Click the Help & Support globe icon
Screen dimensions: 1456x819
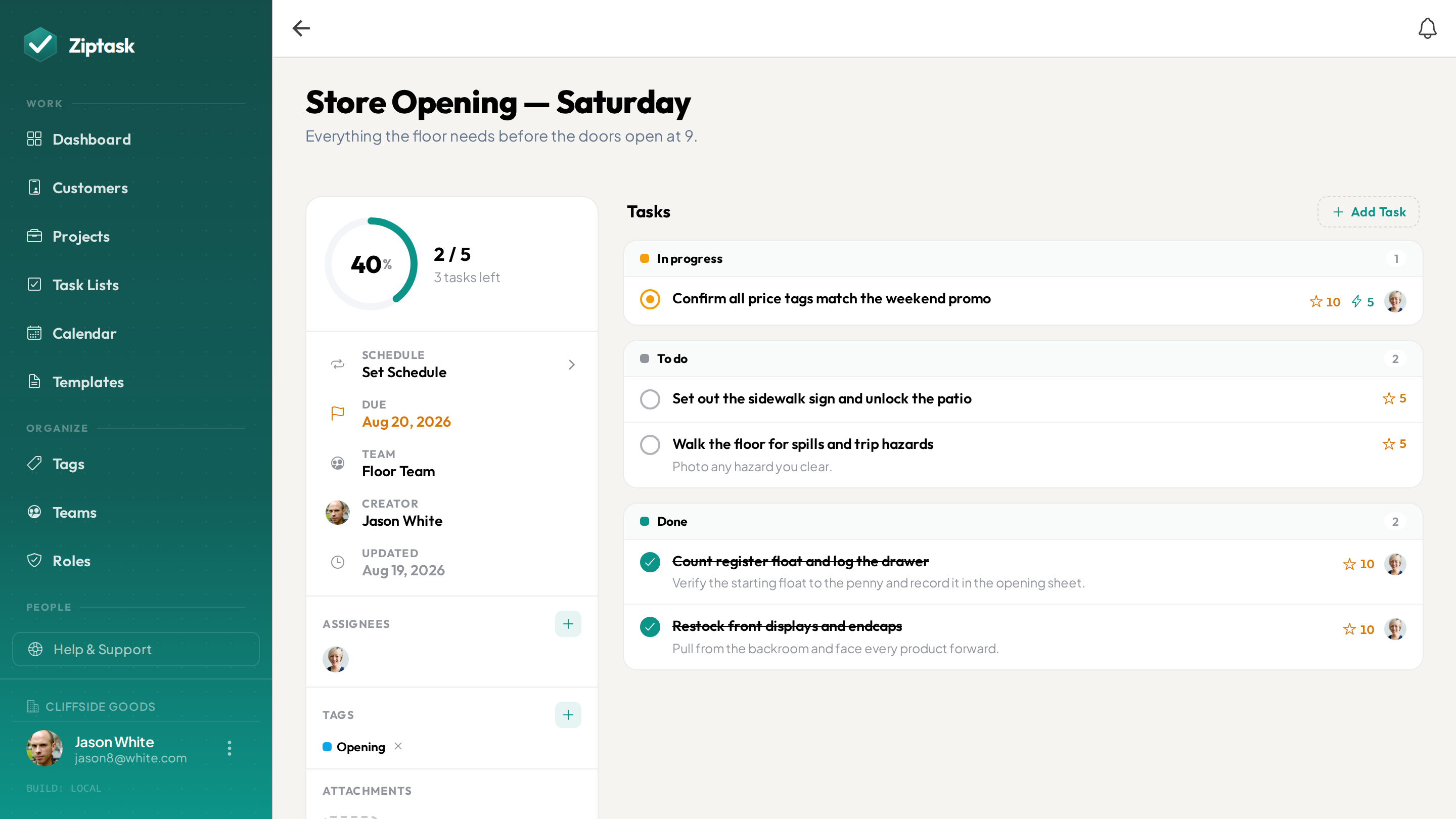coord(35,649)
